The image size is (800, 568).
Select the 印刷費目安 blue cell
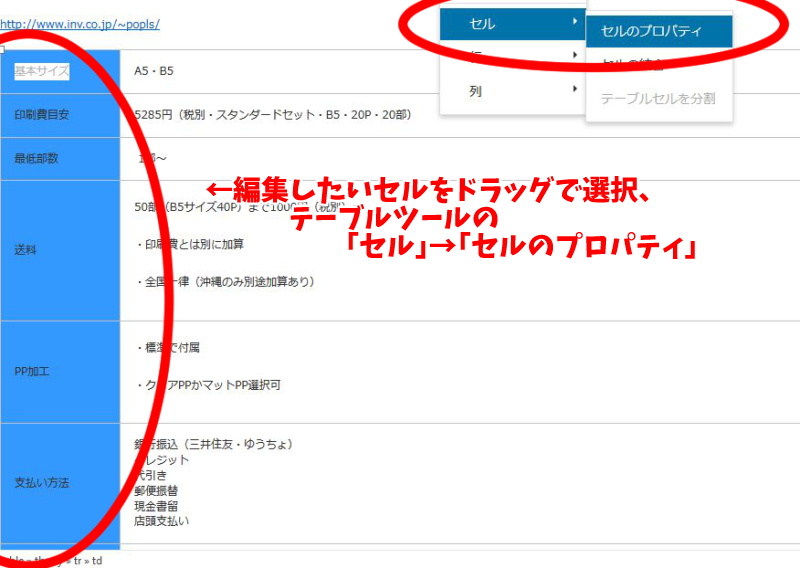click(42, 115)
